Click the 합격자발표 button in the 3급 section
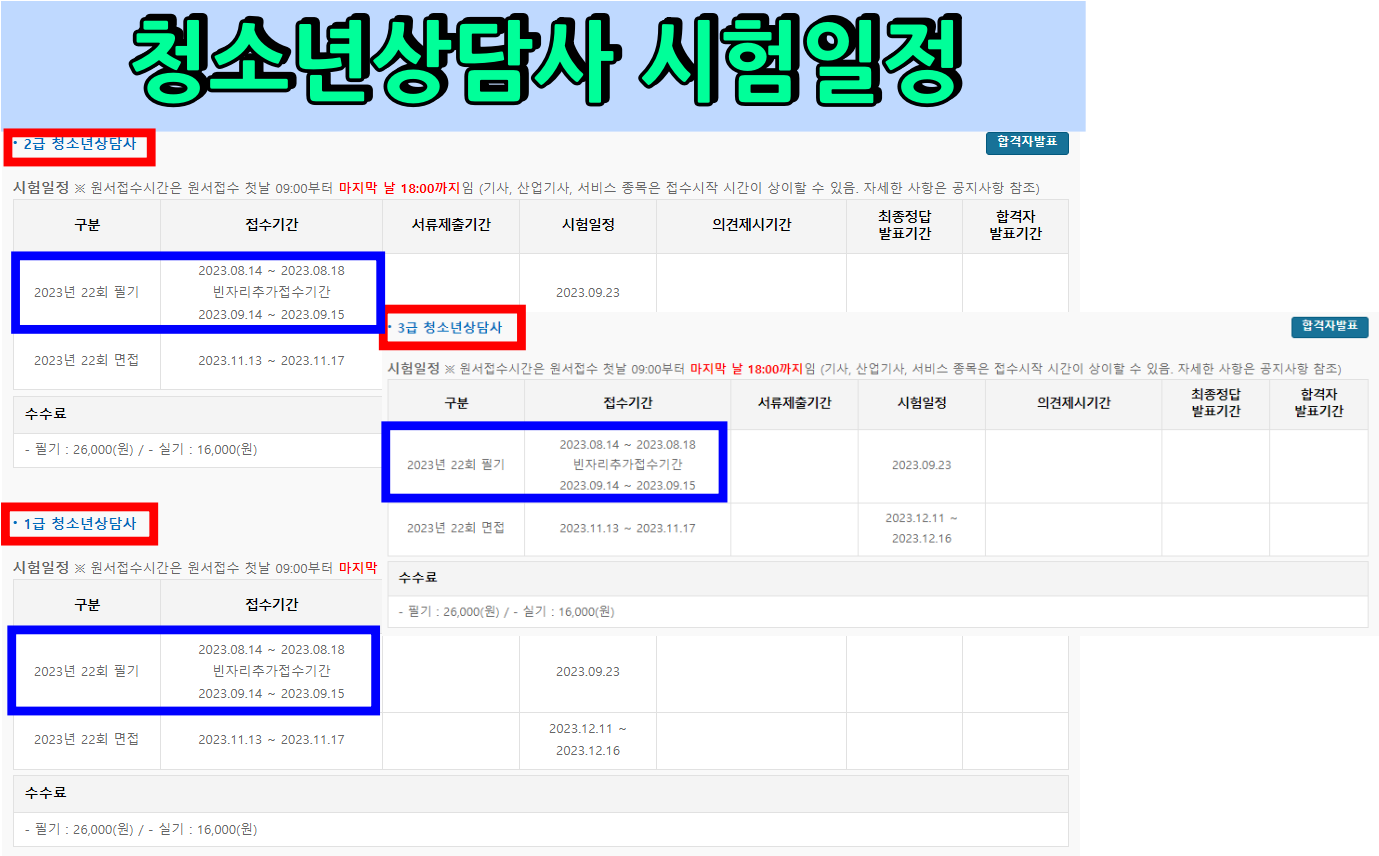The width and height of the screenshot is (1379, 856). 1329,326
